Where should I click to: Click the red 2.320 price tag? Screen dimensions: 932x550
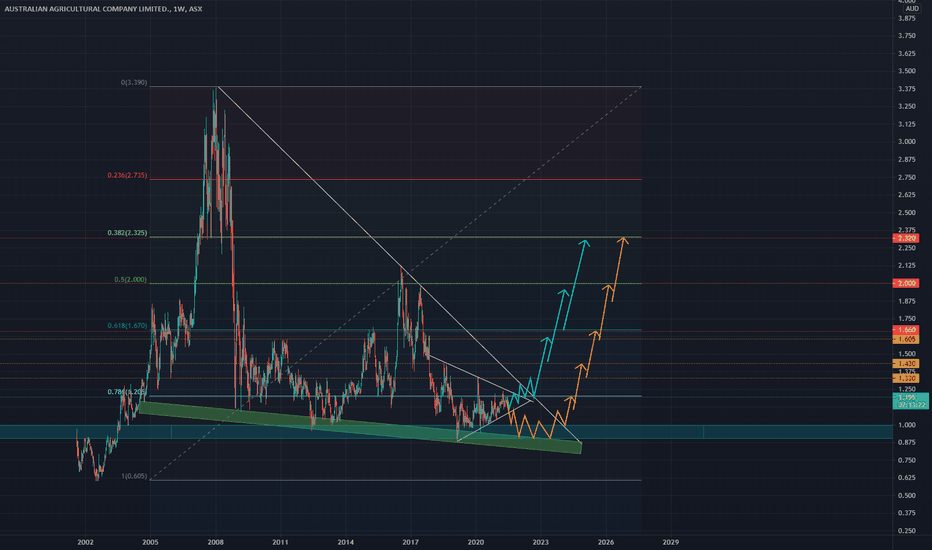pos(906,238)
